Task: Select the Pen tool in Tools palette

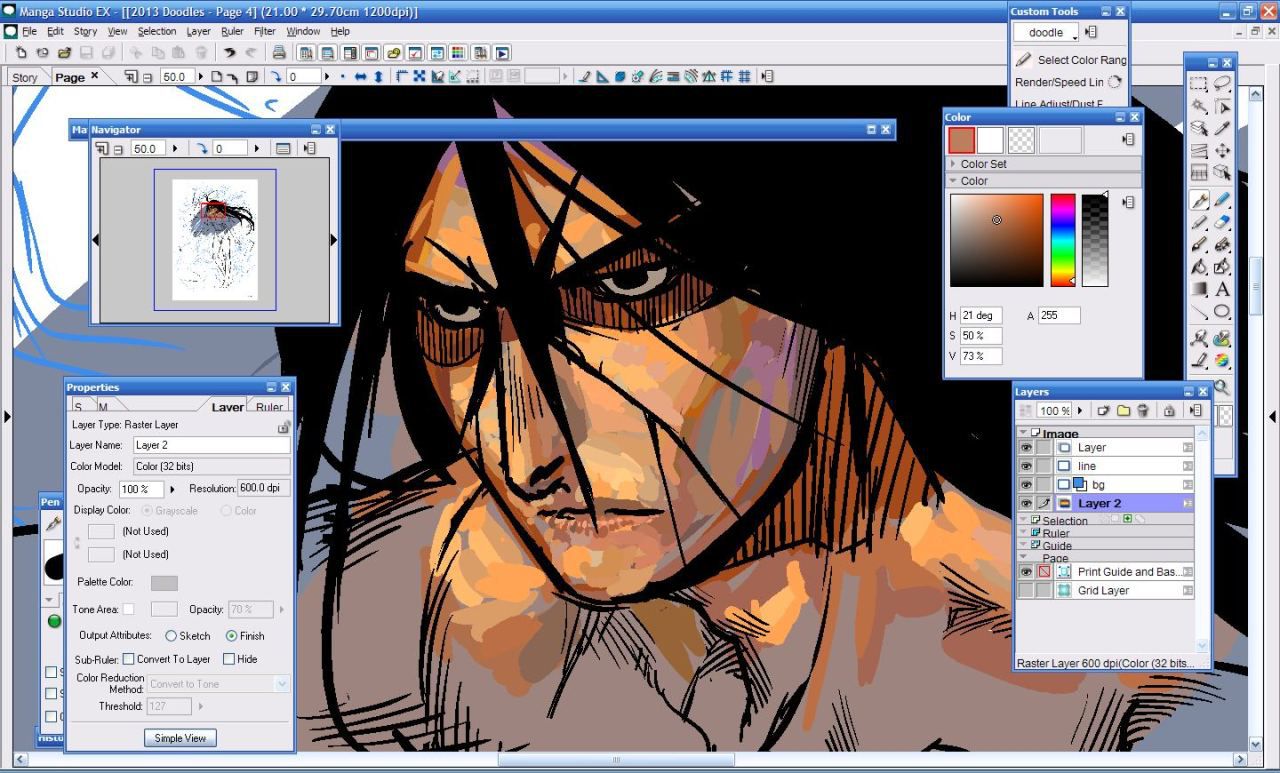Action: (1199, 198)
